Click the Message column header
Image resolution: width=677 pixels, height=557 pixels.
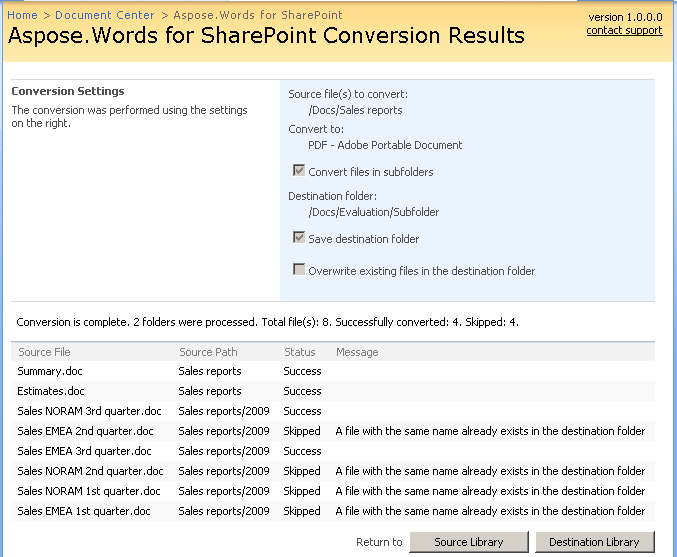[x=357, y=352]
